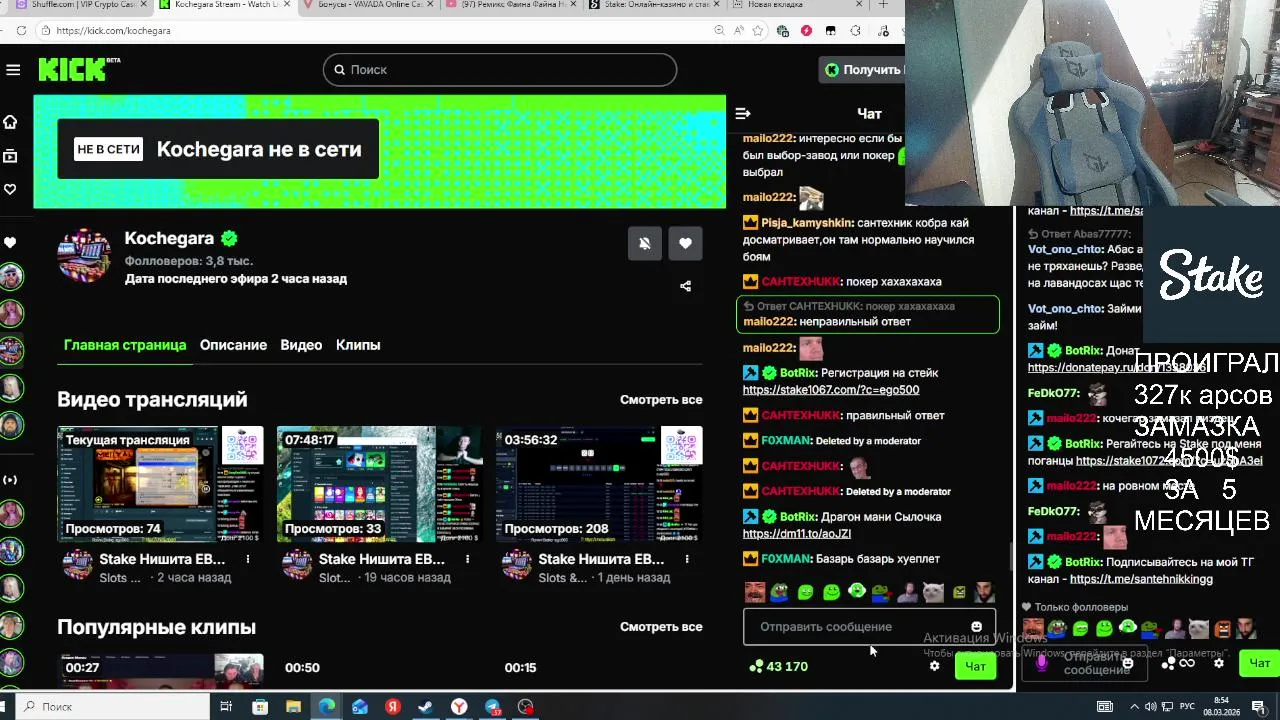The image size is (1280, 720).
Task: Open the 03:56:32 video thumbnail
Action: 599,484
